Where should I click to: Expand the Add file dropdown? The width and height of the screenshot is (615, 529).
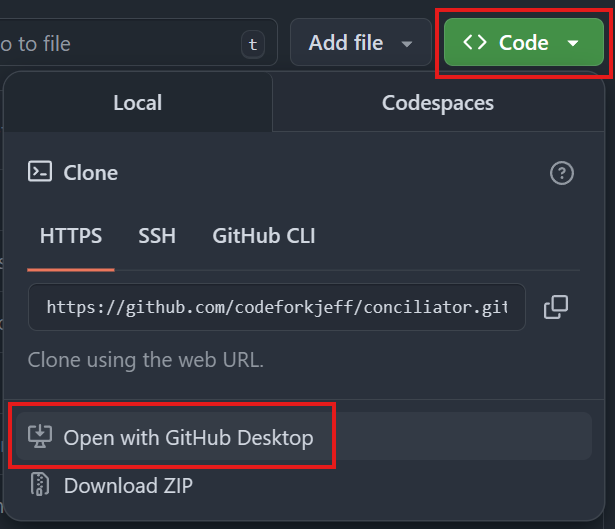tap(360, 42)
